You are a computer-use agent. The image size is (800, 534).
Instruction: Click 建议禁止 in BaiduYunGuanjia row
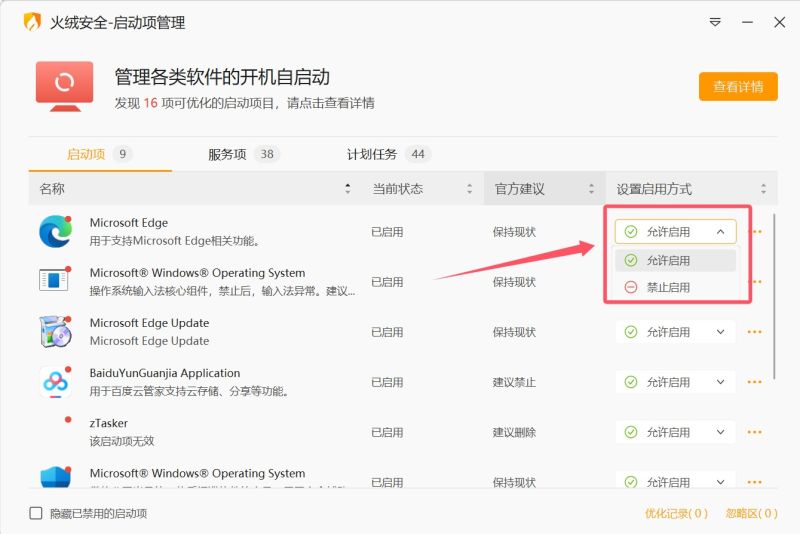(514, 383)
